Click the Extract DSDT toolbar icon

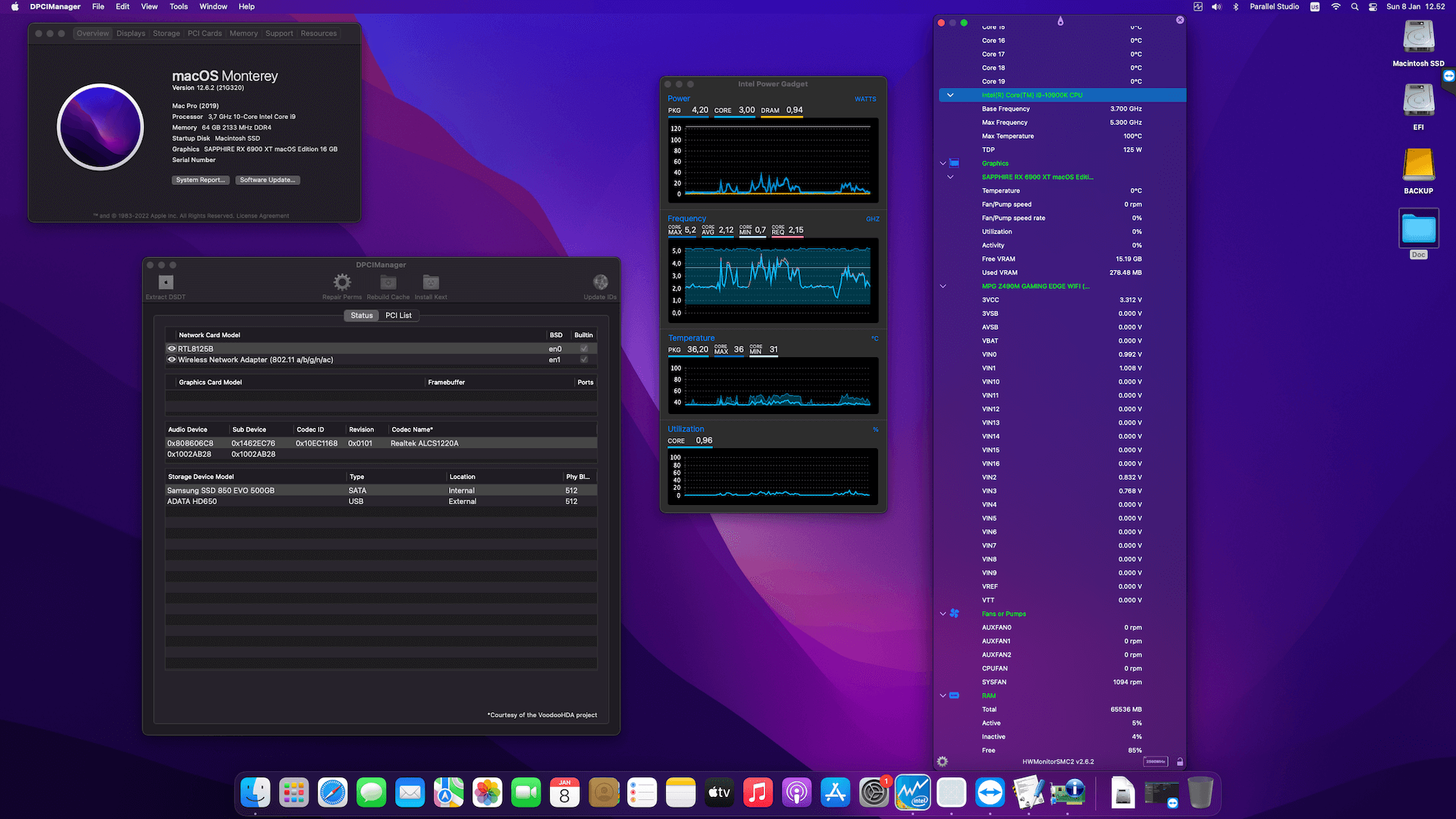(x=165, y=283)
